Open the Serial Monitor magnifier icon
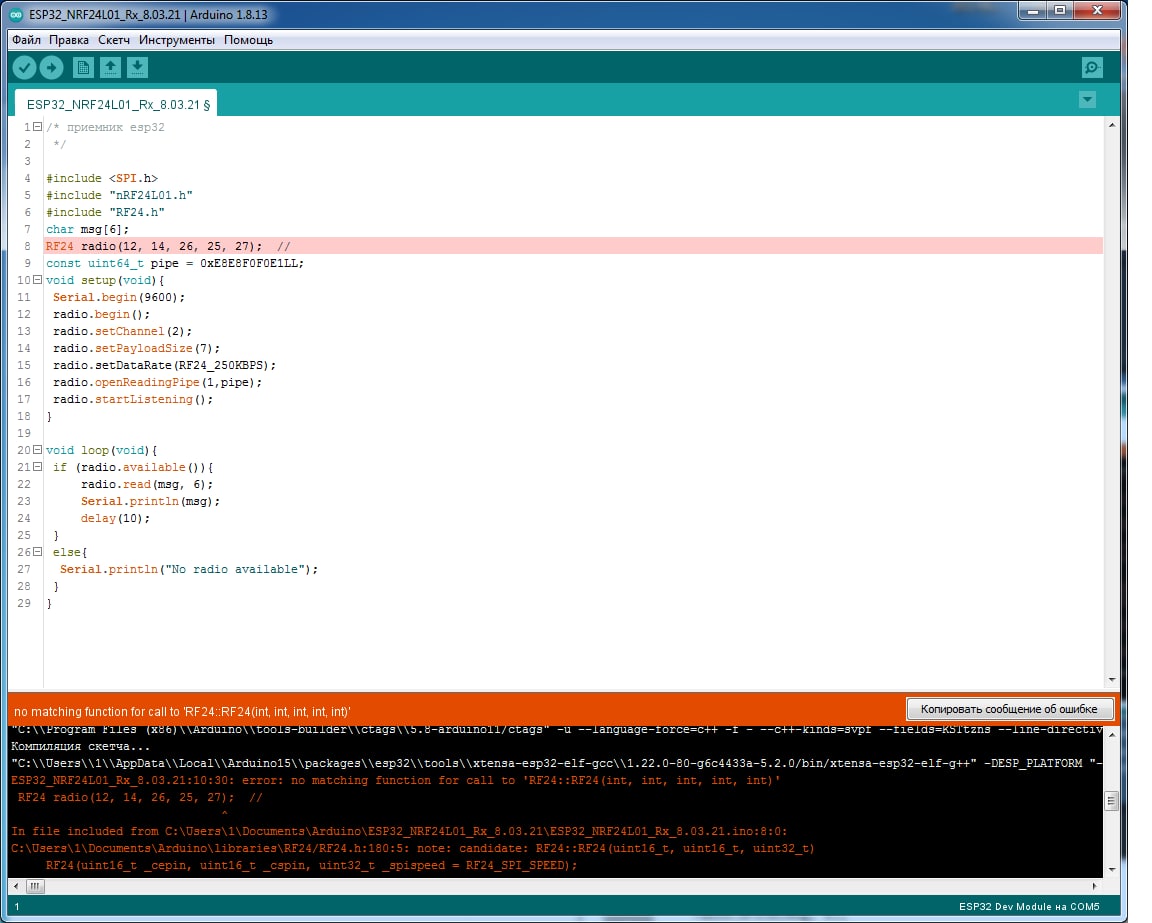1152x923 pixels. 1092,67
